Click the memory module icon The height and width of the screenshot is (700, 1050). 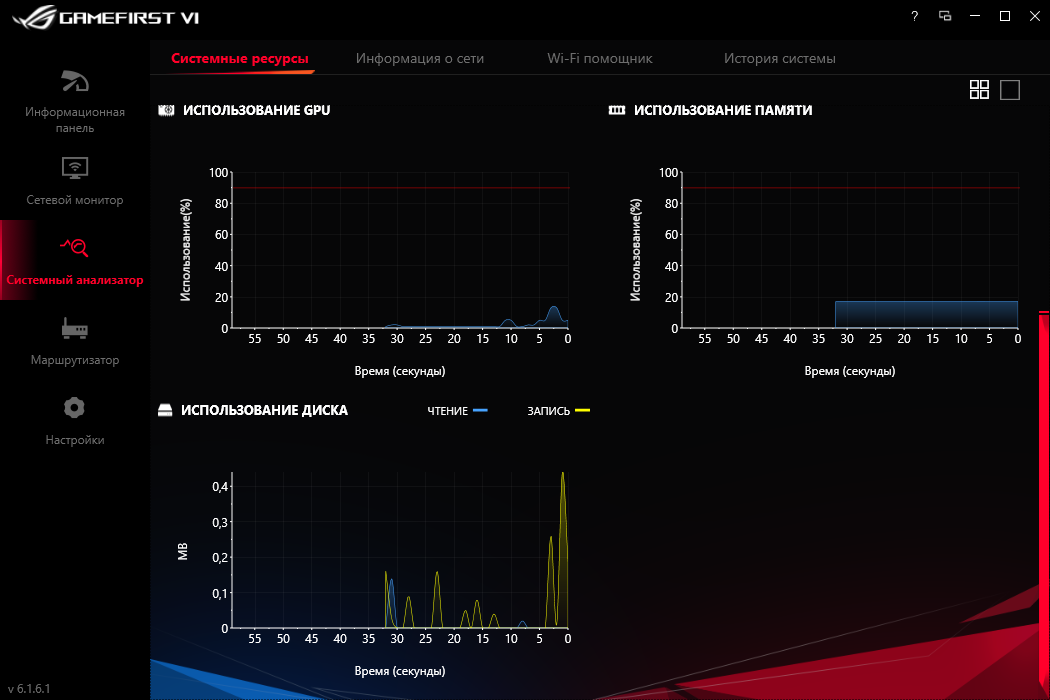[617, 110]
